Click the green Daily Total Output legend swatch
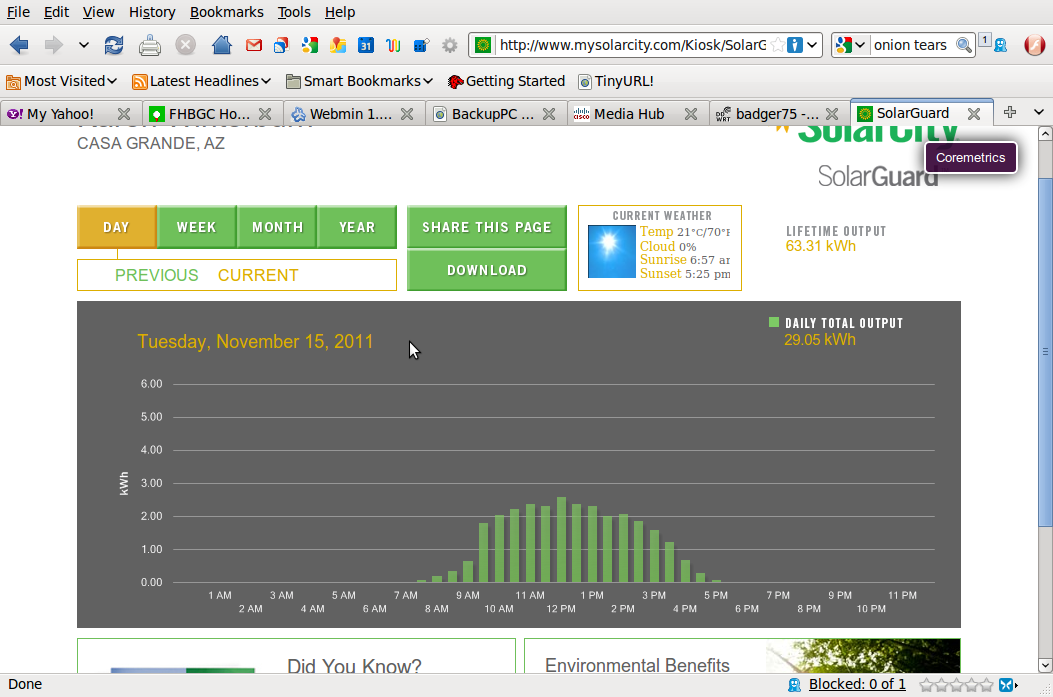1053x697 pixels. point(774,322)
